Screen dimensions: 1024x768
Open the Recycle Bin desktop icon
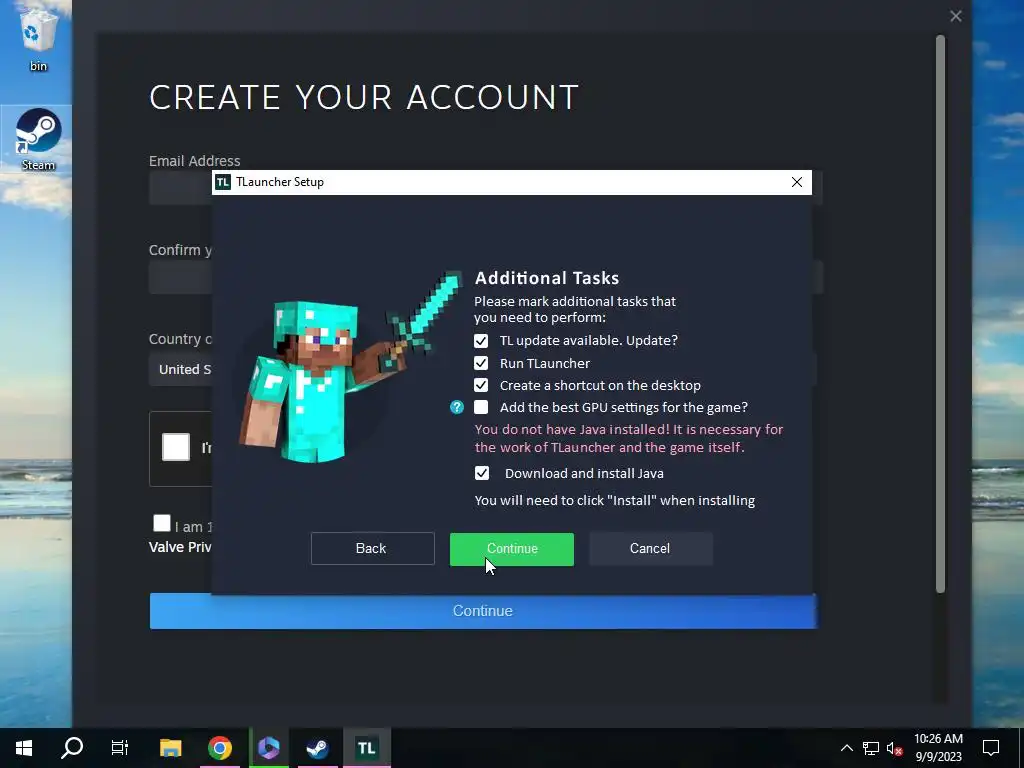[x=38, y=38]
